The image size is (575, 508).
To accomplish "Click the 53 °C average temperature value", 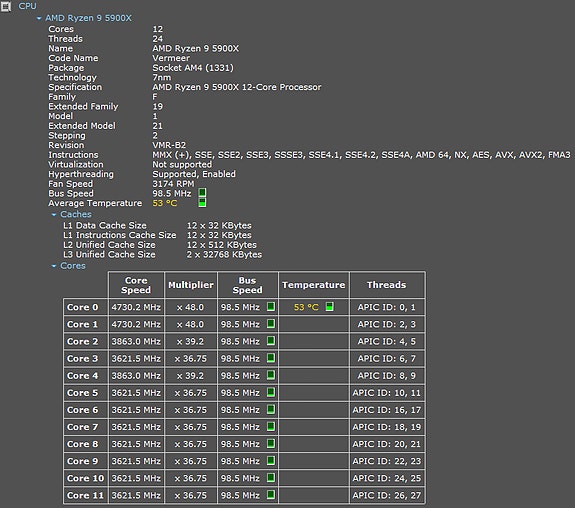I will (165, 203).
